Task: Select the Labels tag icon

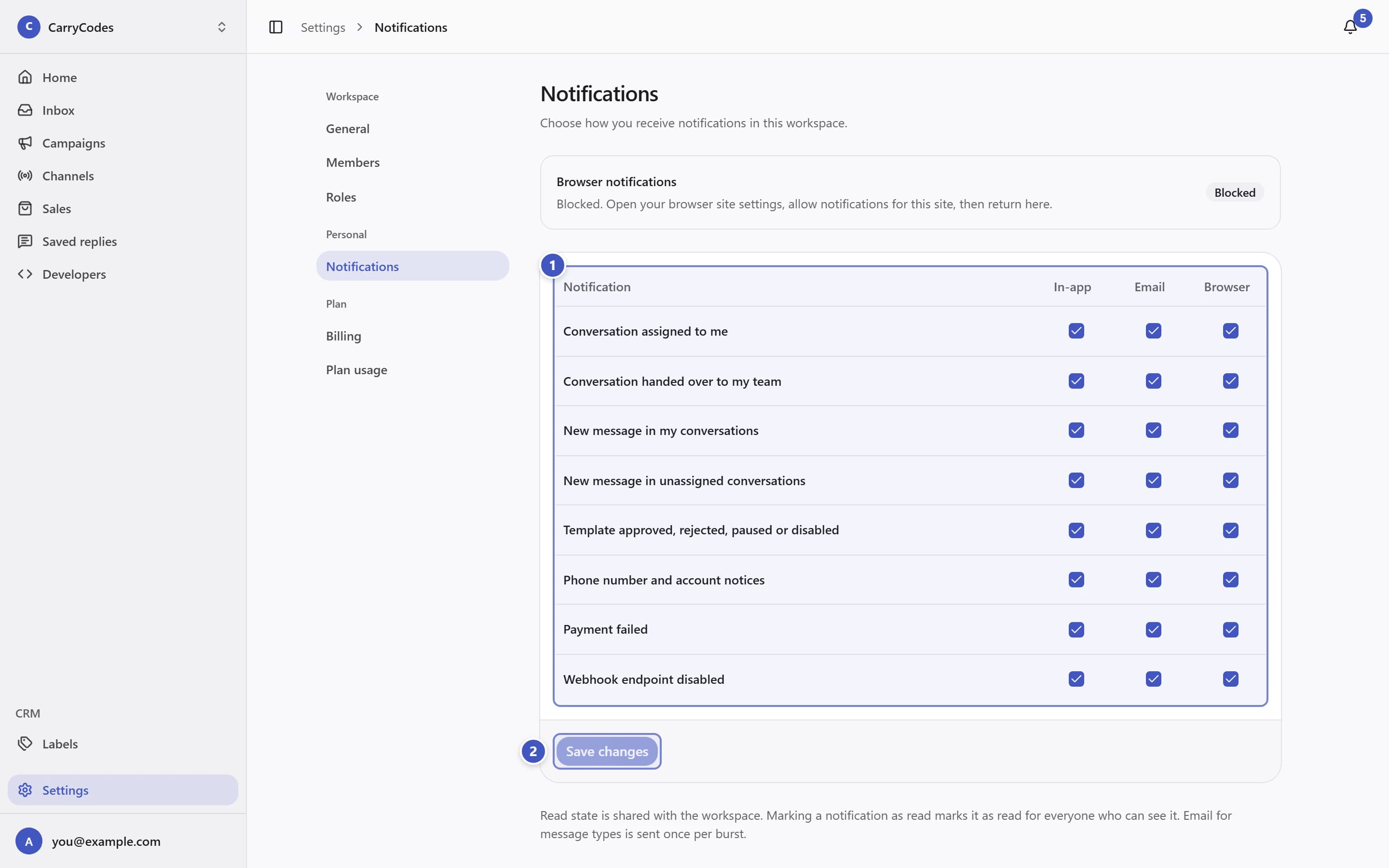Action: 25,744
